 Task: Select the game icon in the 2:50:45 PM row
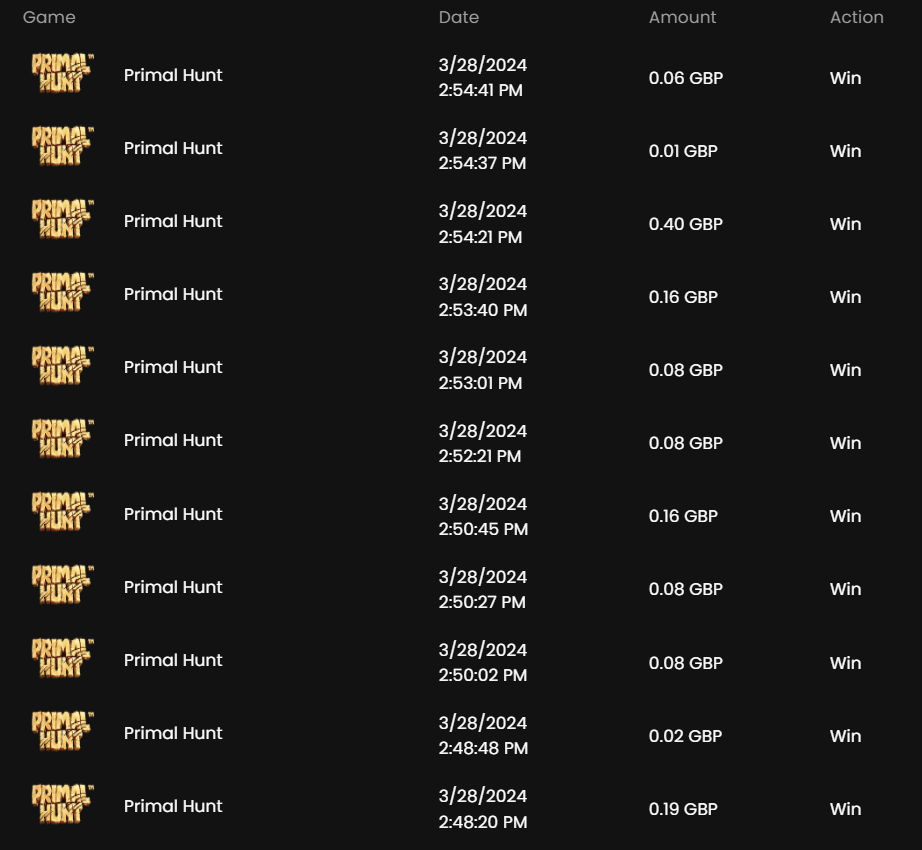tap(62, 514)
